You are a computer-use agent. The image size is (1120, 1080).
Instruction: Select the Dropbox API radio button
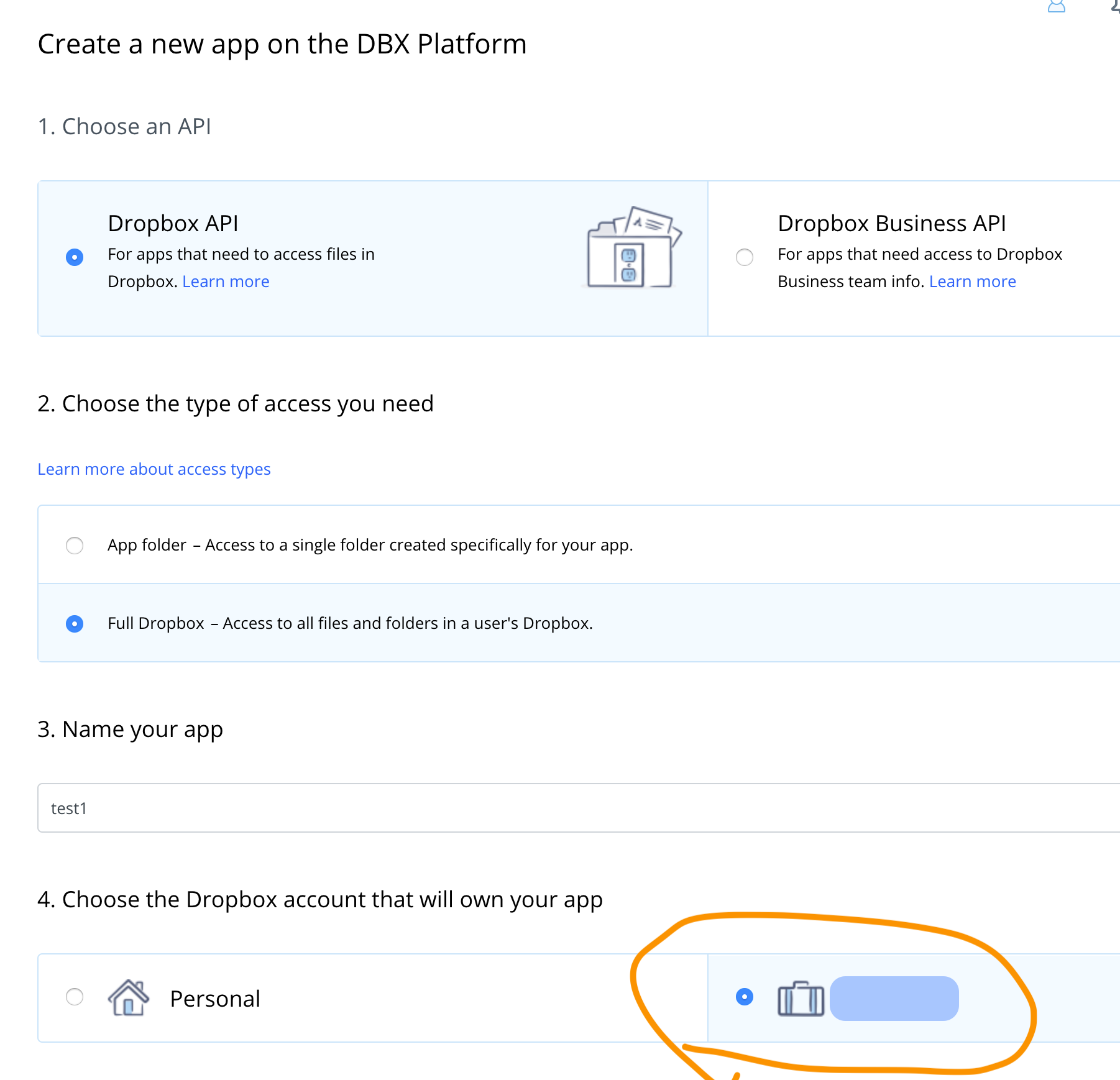[75, 257]
